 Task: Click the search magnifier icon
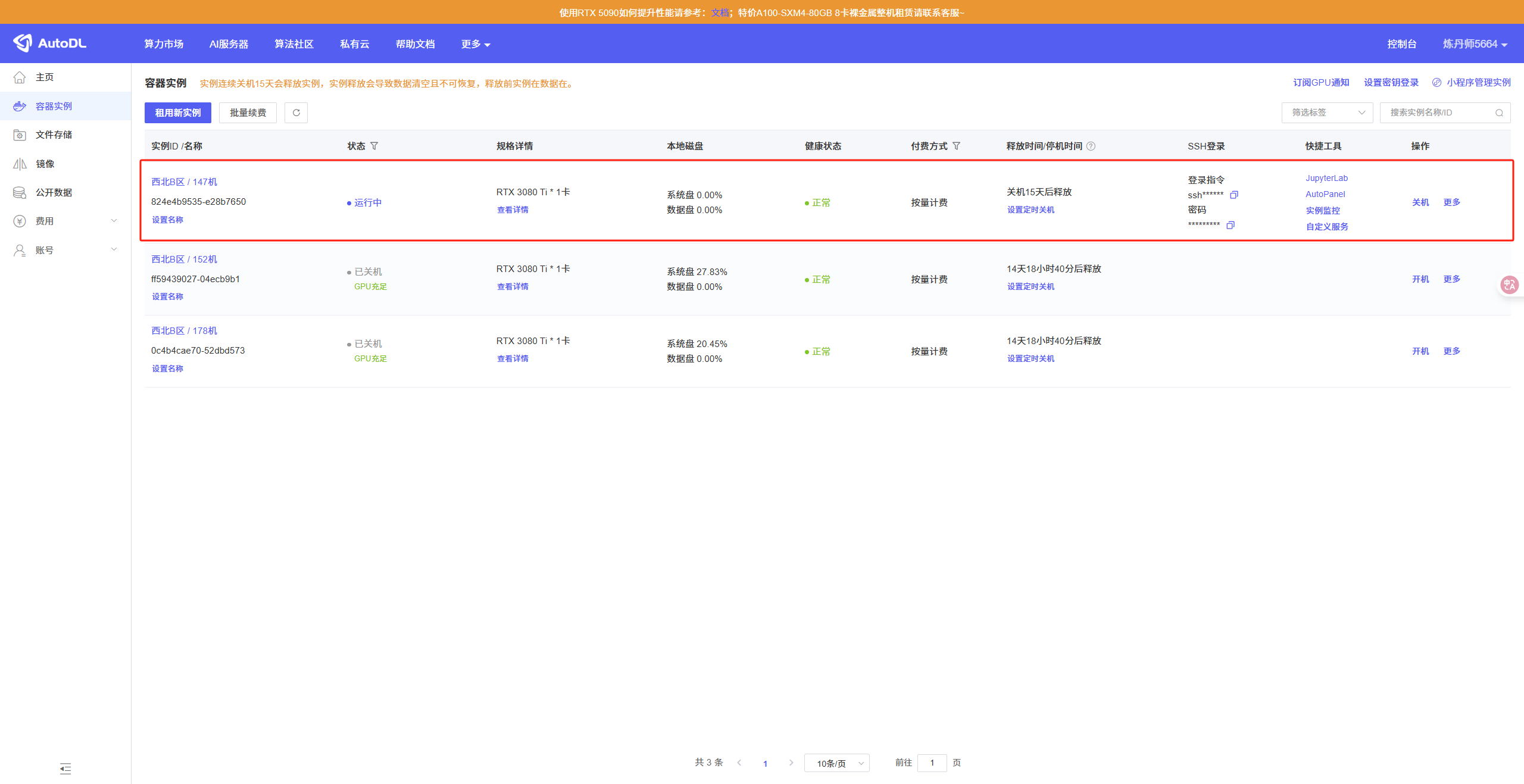[1499, 113]
